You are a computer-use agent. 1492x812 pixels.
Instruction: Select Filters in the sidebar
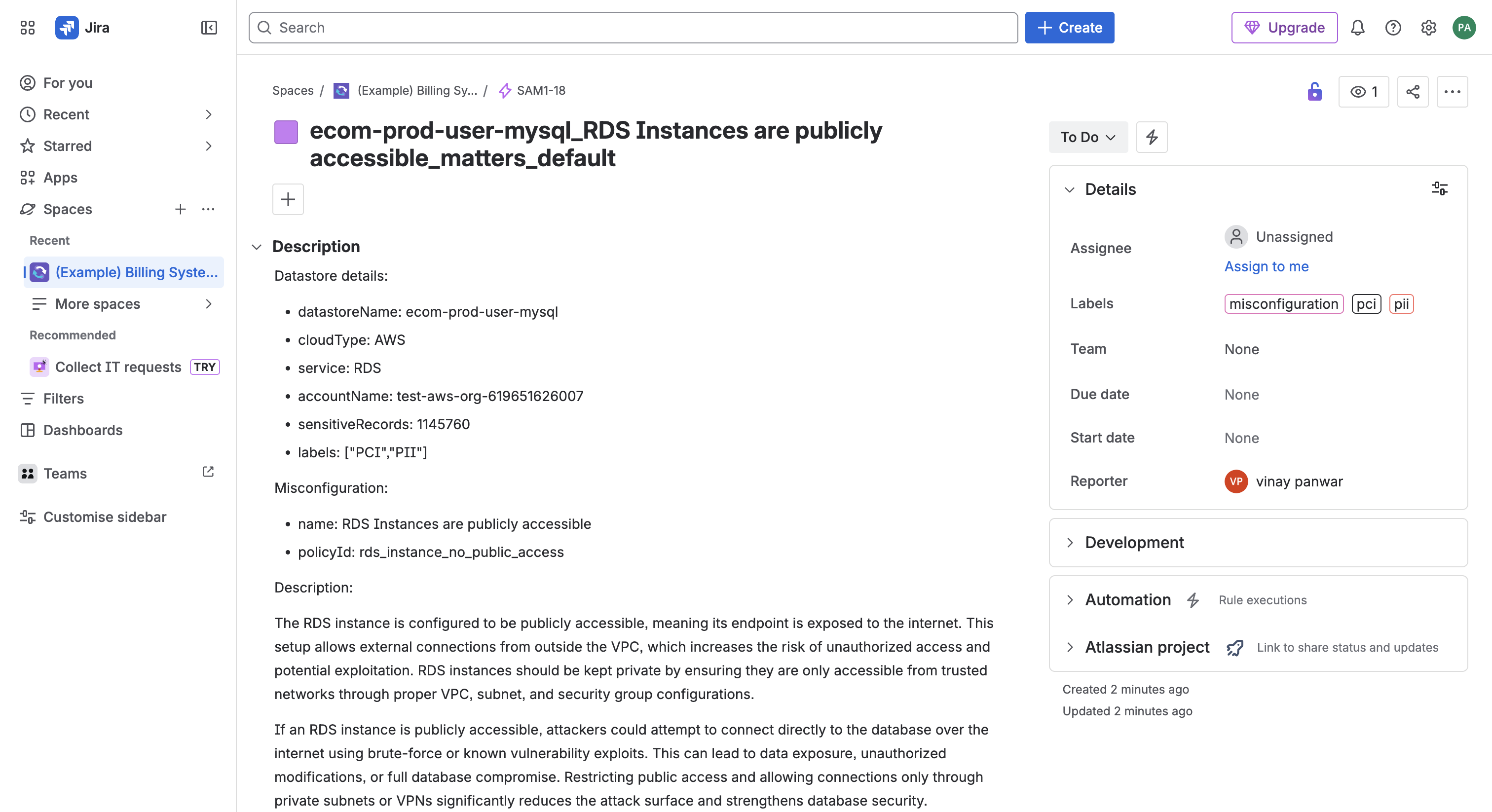(x=63, y=399)
